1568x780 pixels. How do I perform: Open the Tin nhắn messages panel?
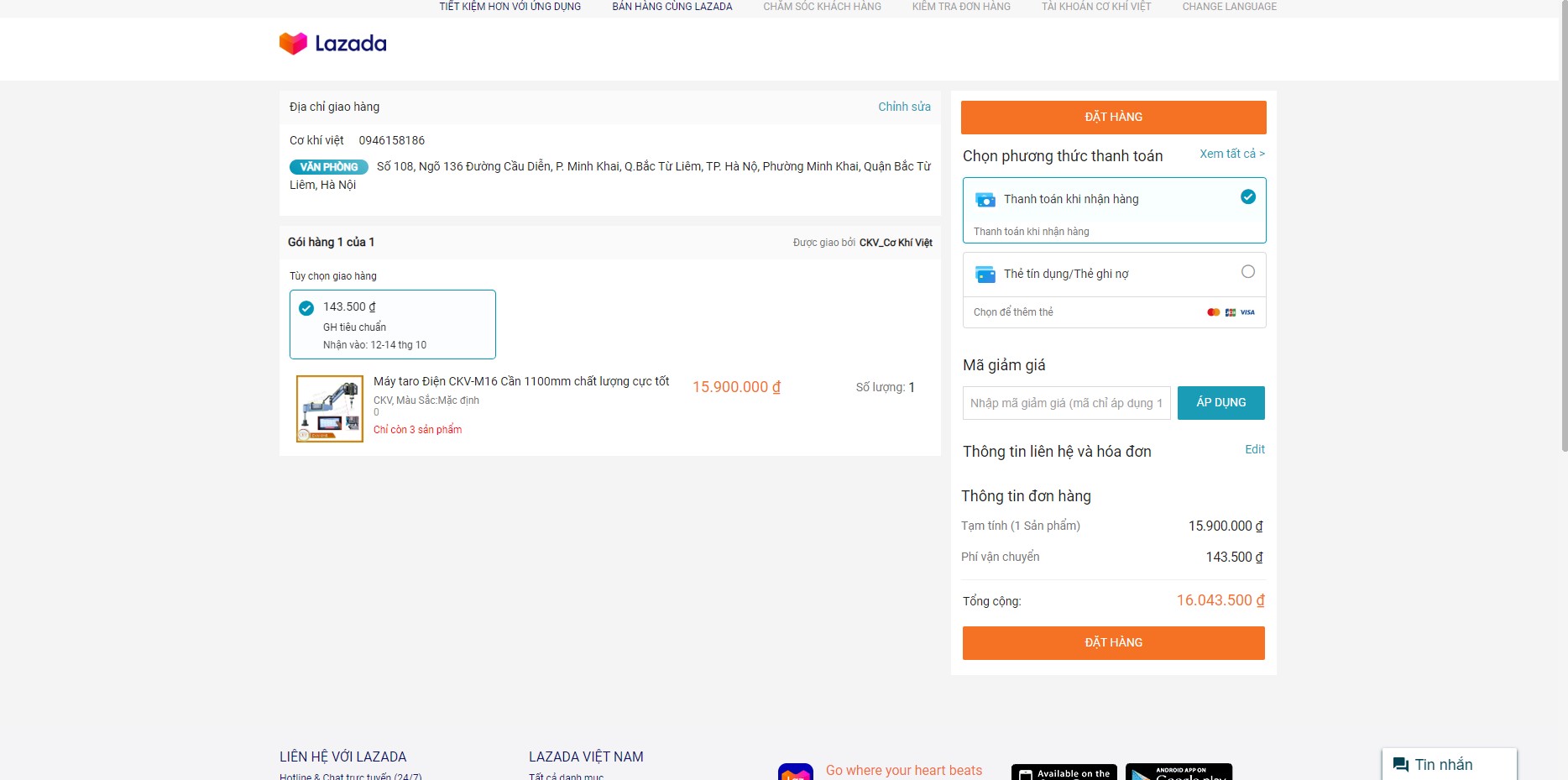1450,764
